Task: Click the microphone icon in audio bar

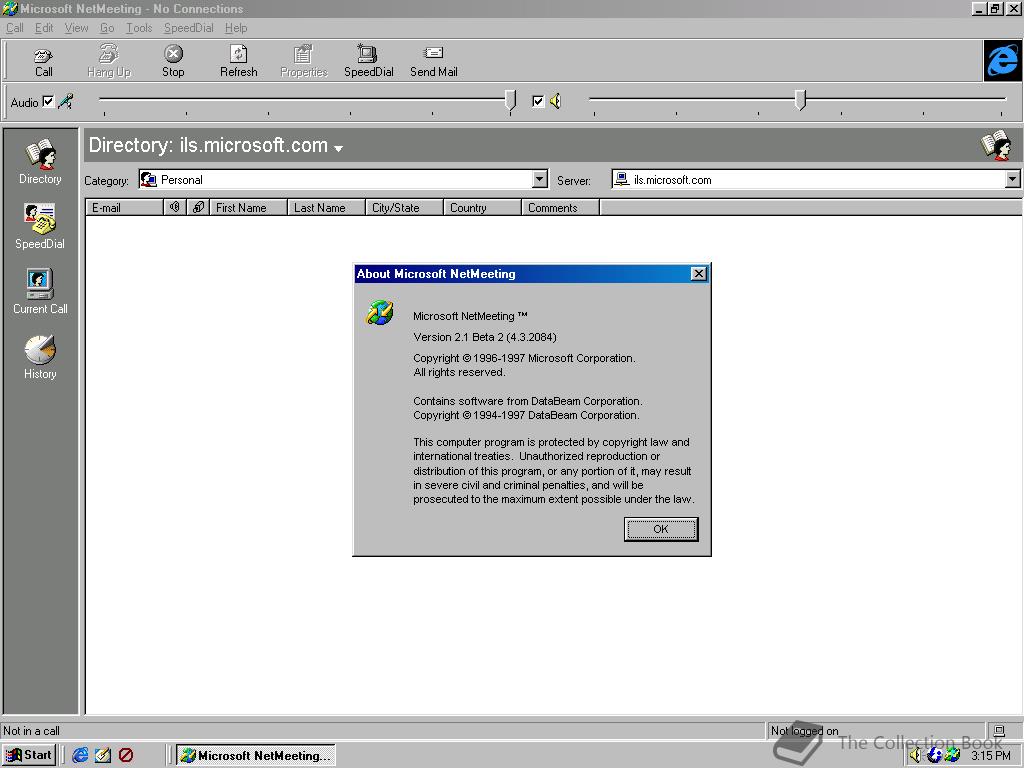Action: point(65,101)
